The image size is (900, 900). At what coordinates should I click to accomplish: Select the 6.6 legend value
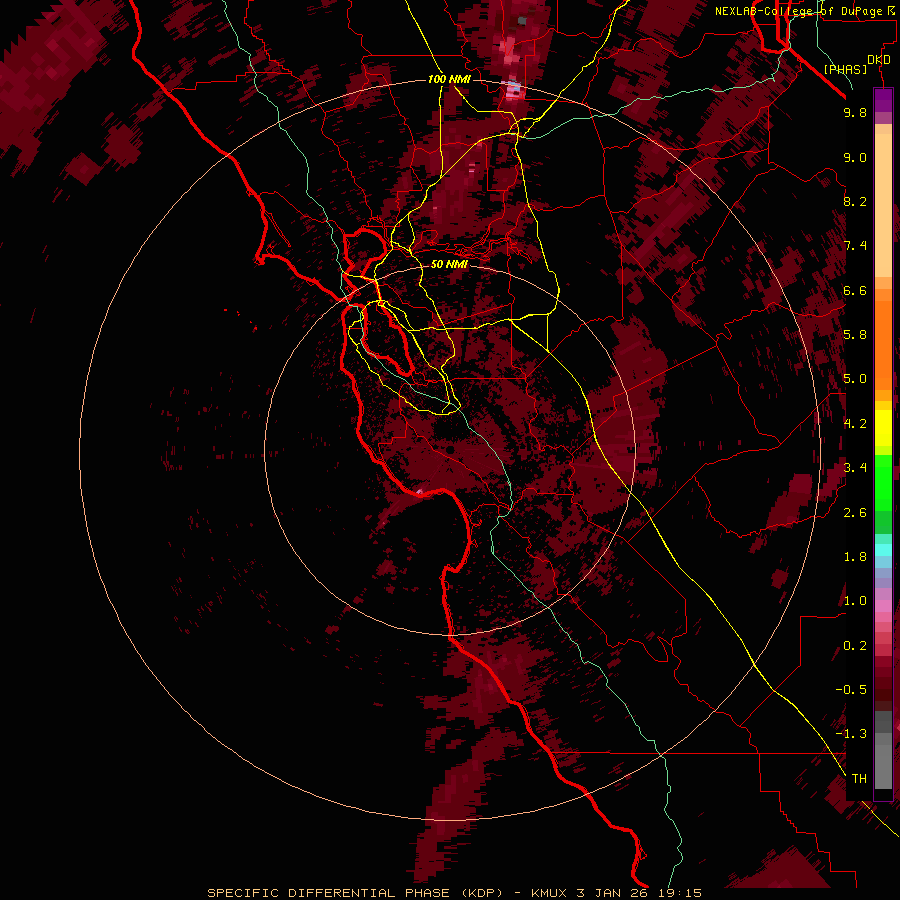pyautogui.click(x=855, y=290)
